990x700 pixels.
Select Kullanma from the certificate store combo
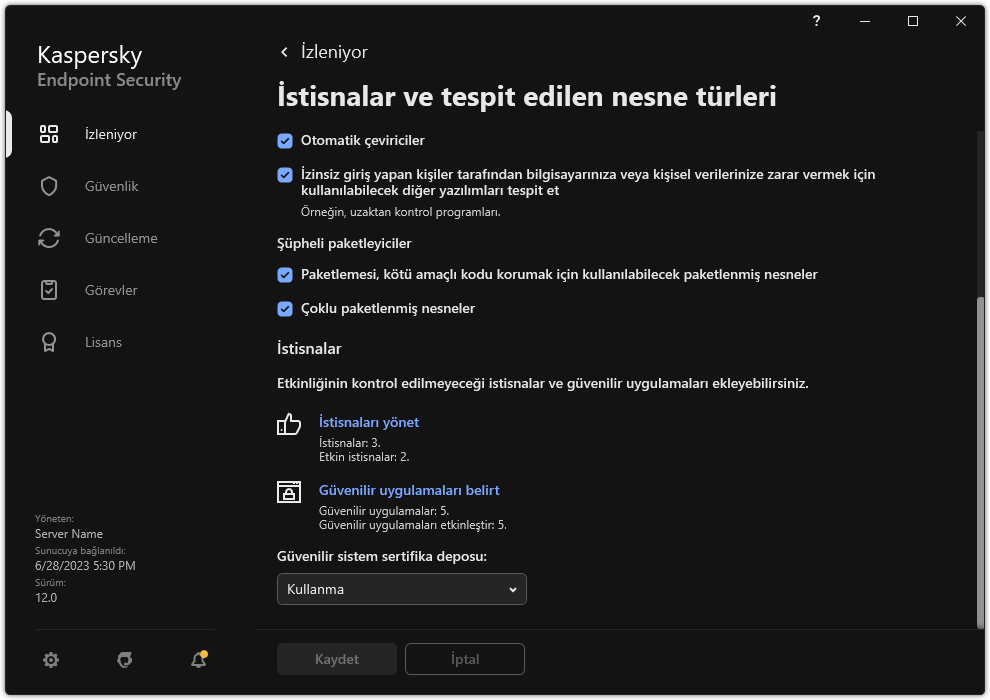click(401, 589)
